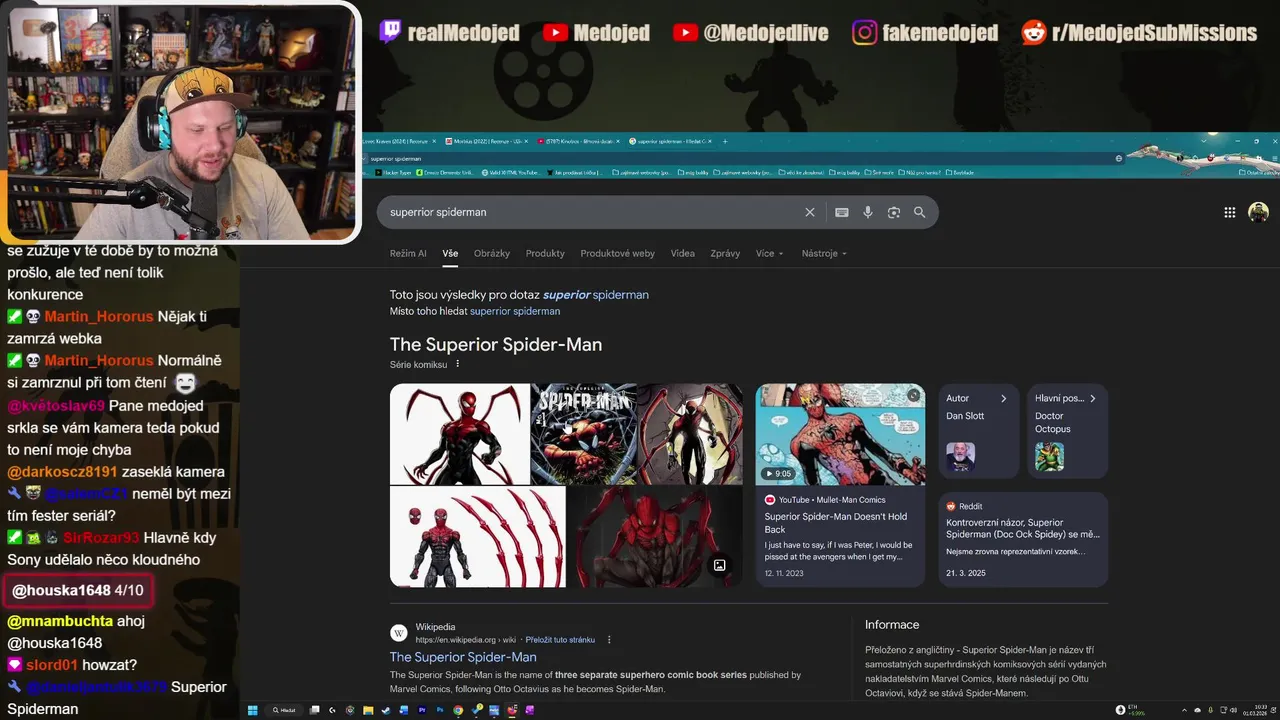
Task: Clear the Google search box text
Action: pos(810,212)
